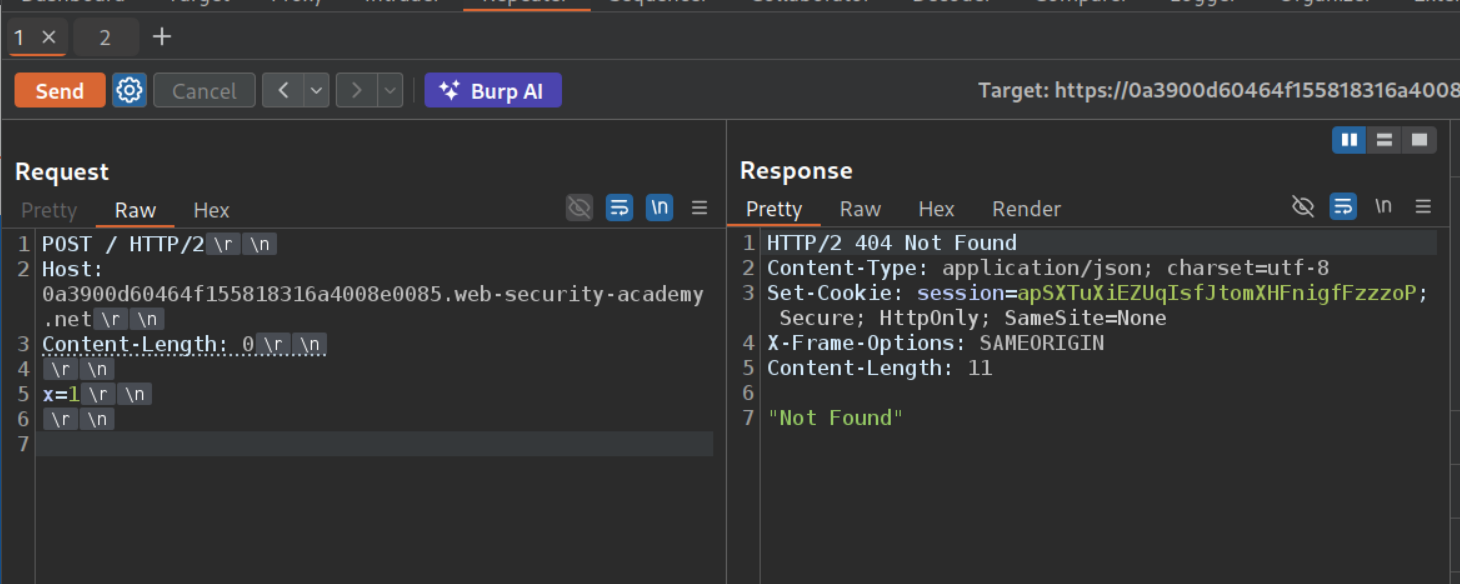
Task: Select side-by-side layout view icon
Action: tap(1349, 140)
